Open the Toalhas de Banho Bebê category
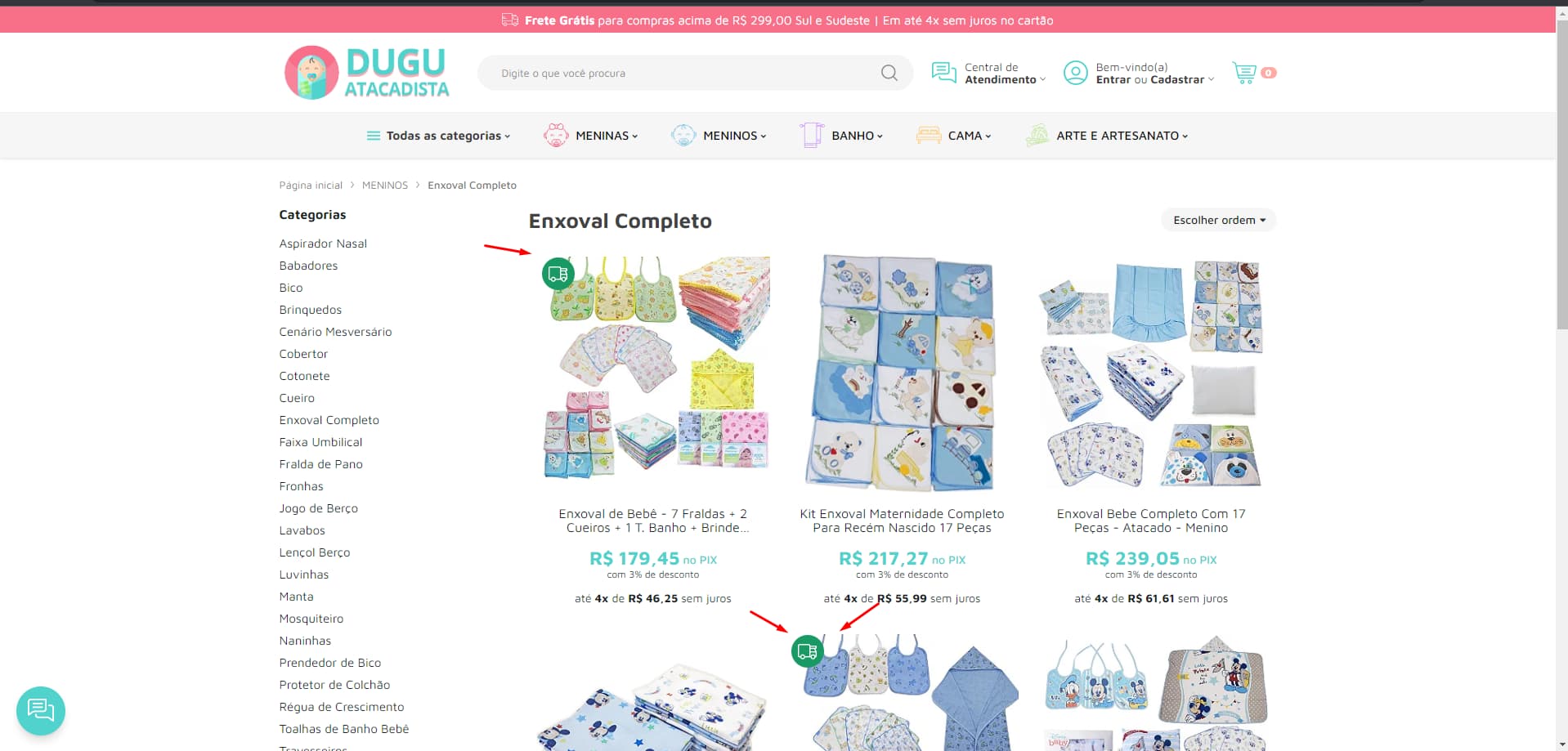1568x751 pixels. pos(343,729)
